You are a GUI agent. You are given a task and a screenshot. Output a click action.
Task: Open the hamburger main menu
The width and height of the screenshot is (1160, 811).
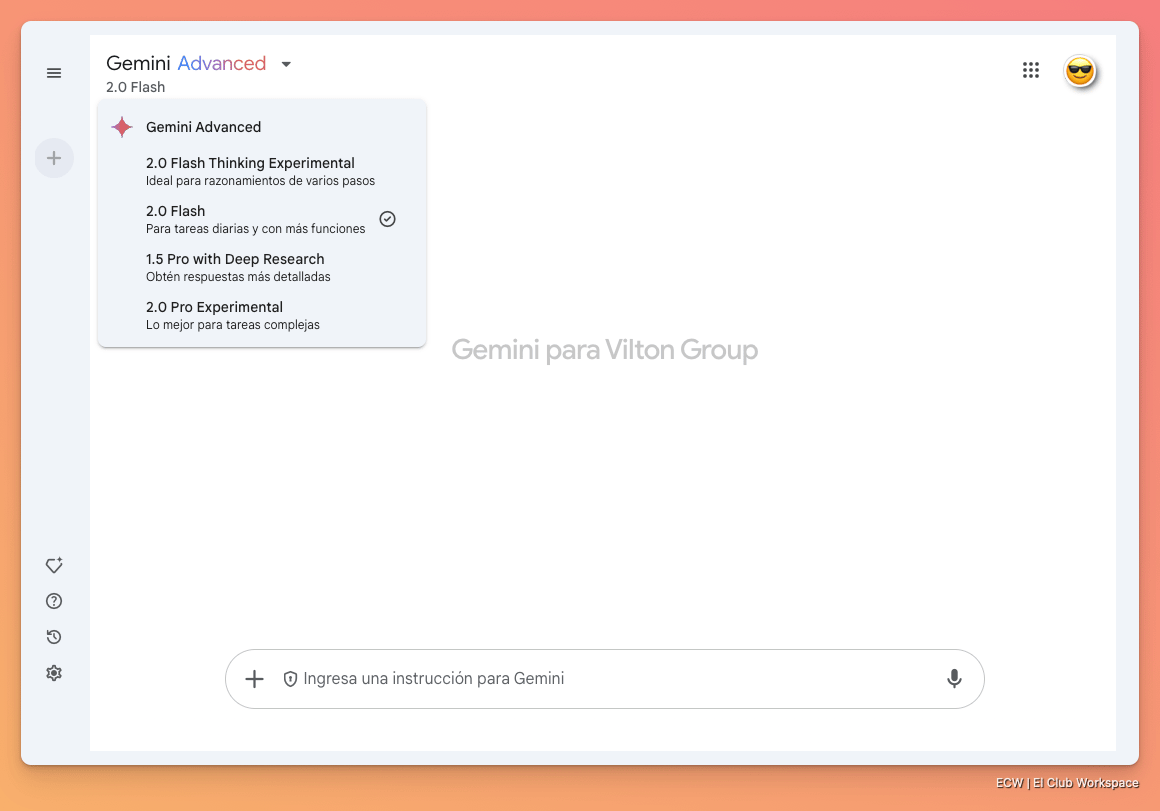[x=54, y=73]
